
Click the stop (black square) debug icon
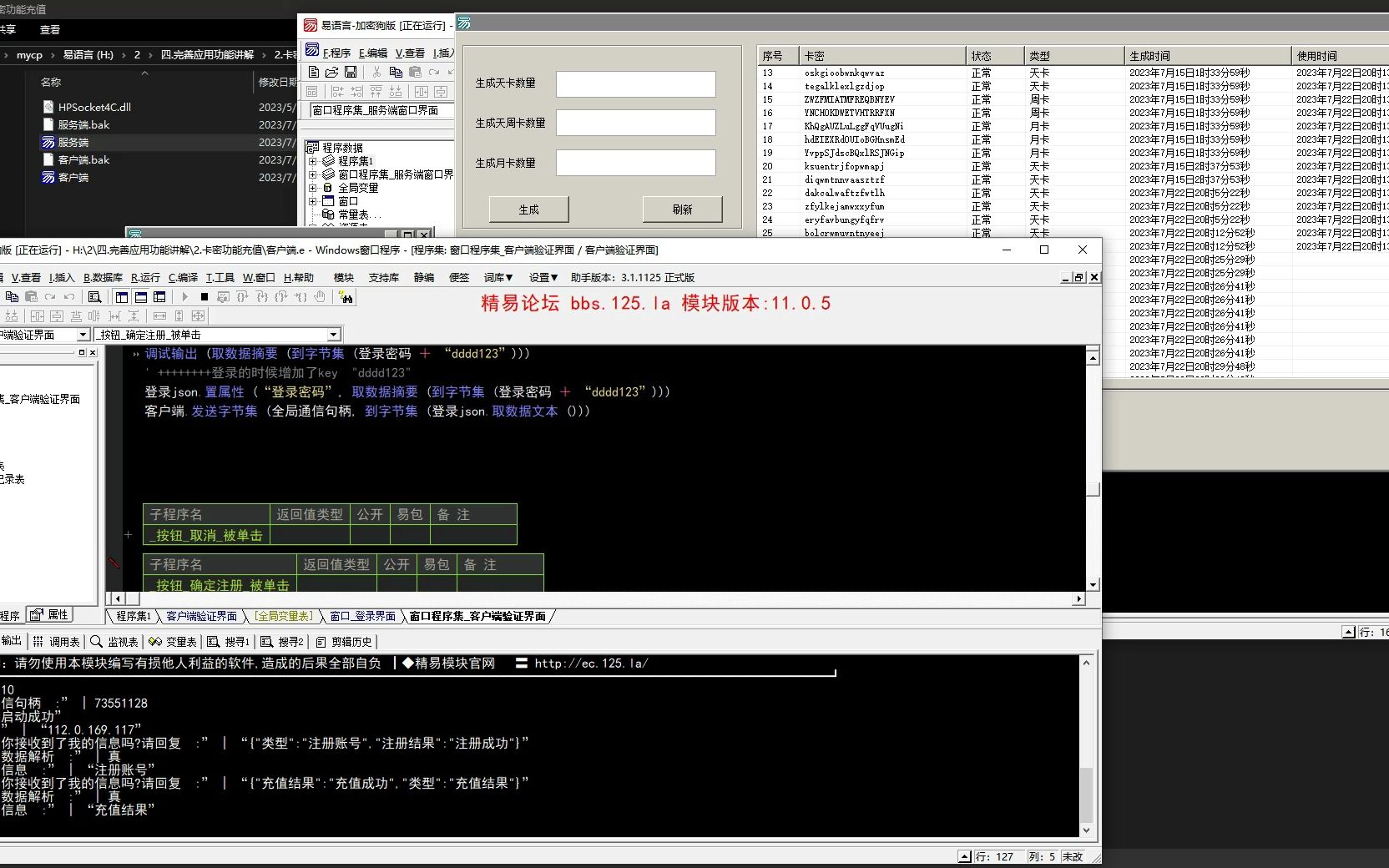[x=204, y=296]
